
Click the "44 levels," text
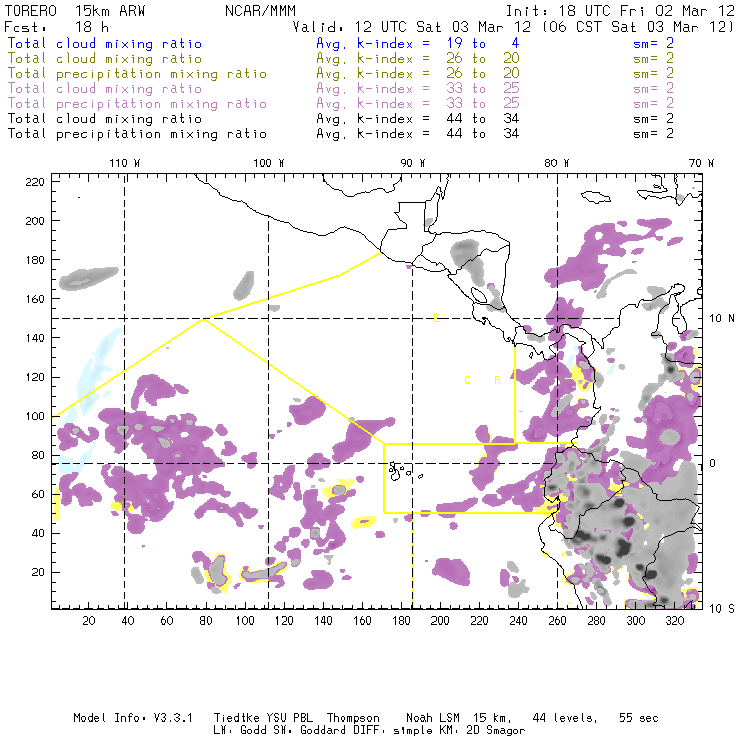(x=565, y=718)
